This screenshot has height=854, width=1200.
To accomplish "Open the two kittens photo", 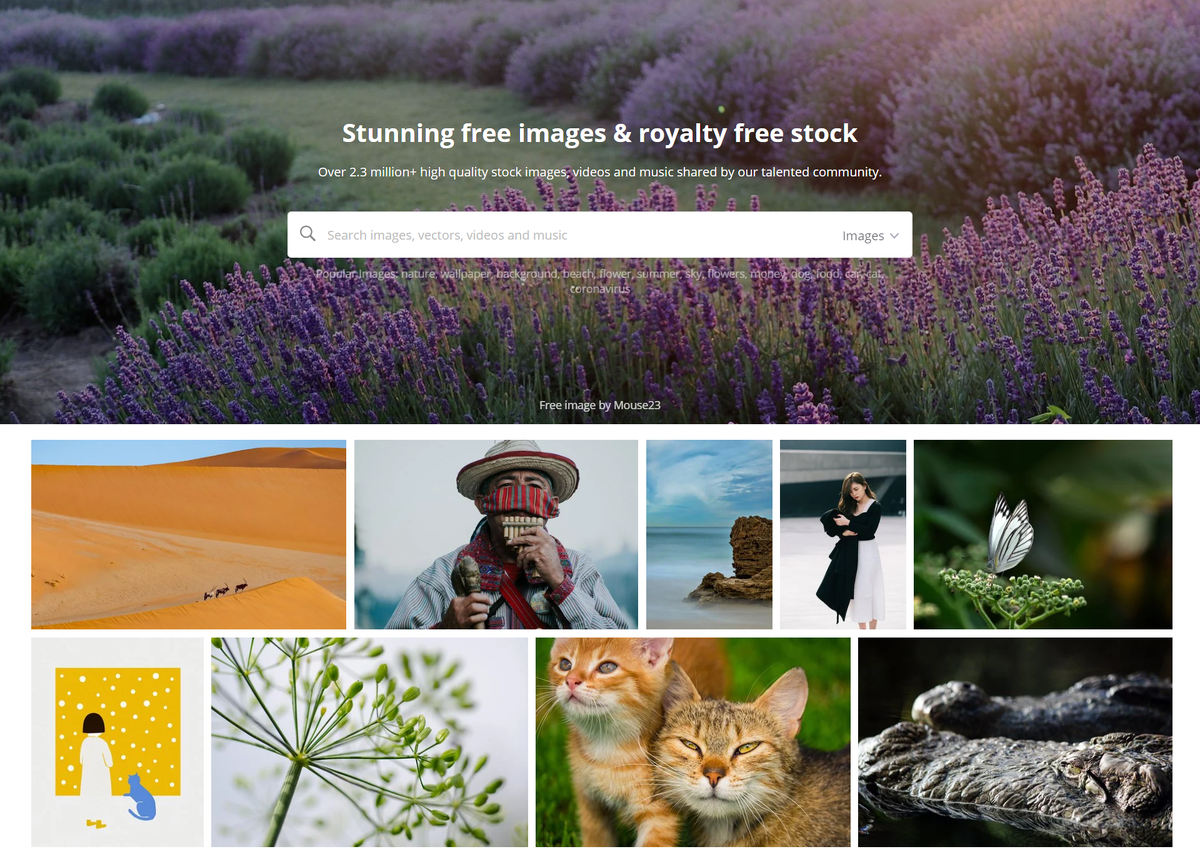I will click(693, 742).
